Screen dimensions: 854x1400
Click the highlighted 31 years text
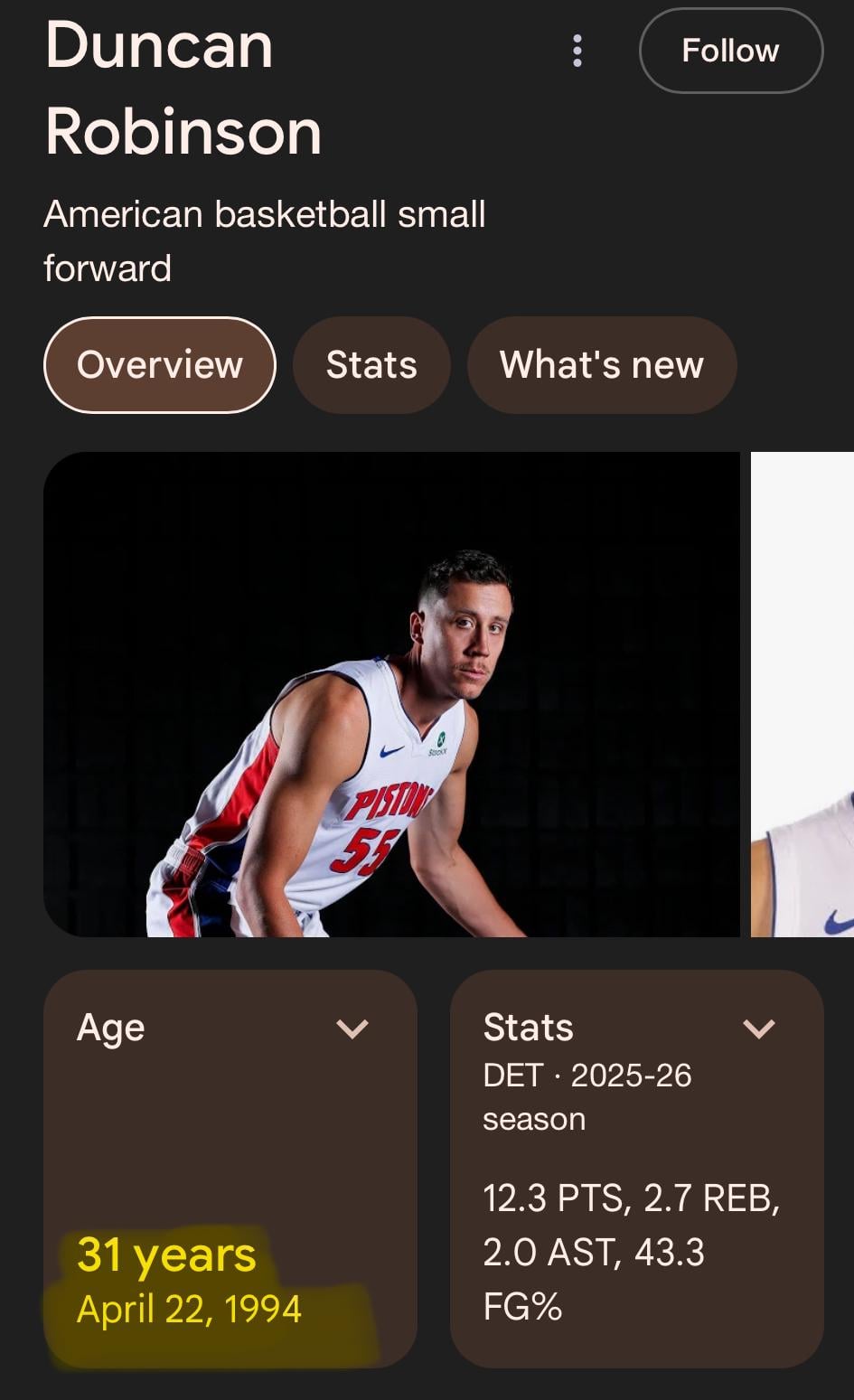(166, 1254)
